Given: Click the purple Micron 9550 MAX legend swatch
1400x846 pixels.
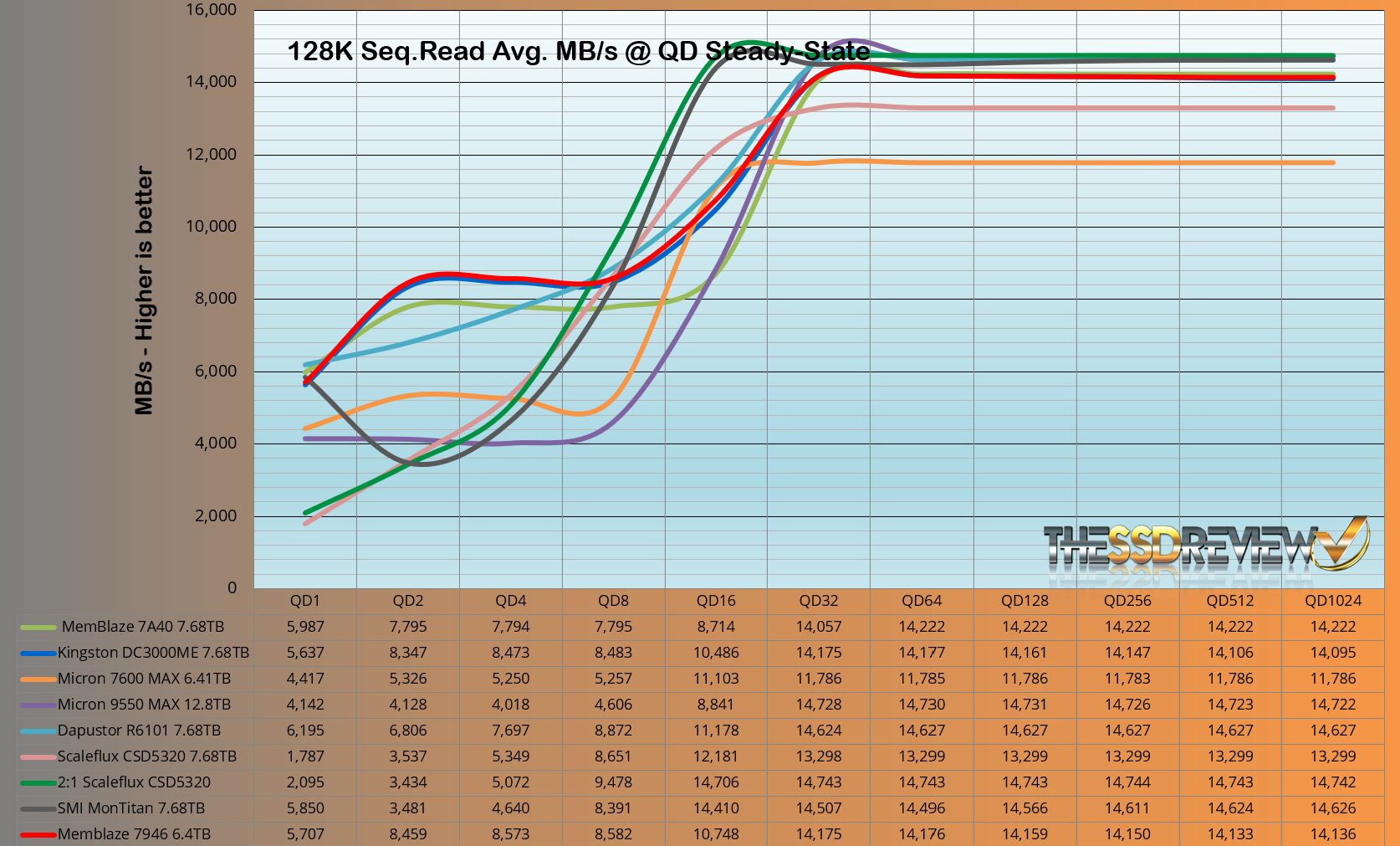Looking at the screenshot, I should click(x=38, y=705).
